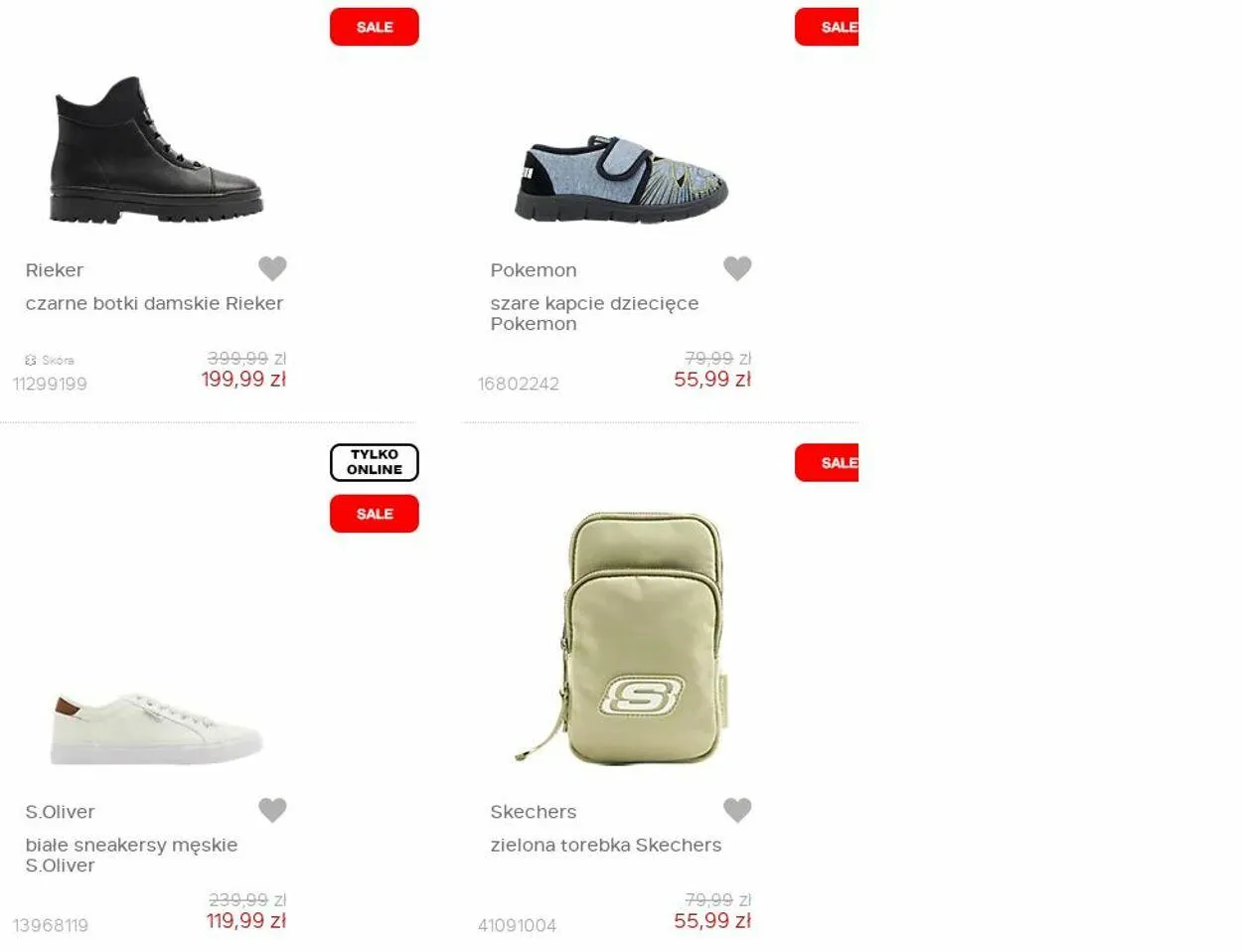Toggle heart icon for Pokemon slippers
1242x952 pixels.
[737, 268]
